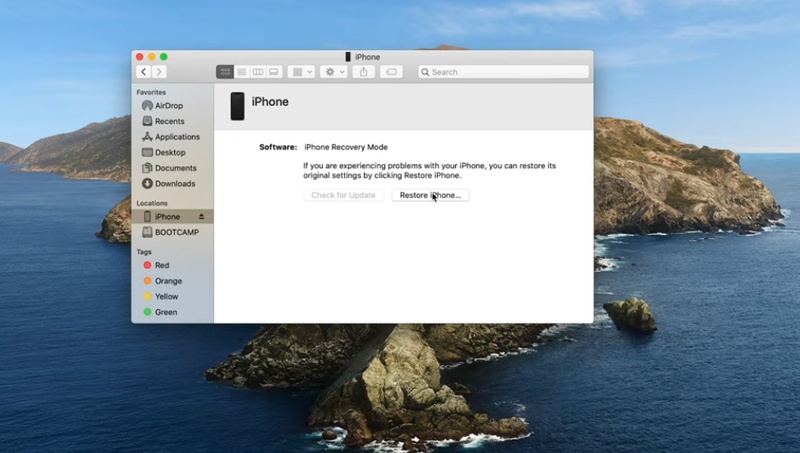Click the large iPhone device icon
This screenshot has height=453, width=800.
[x=237, y=106]
